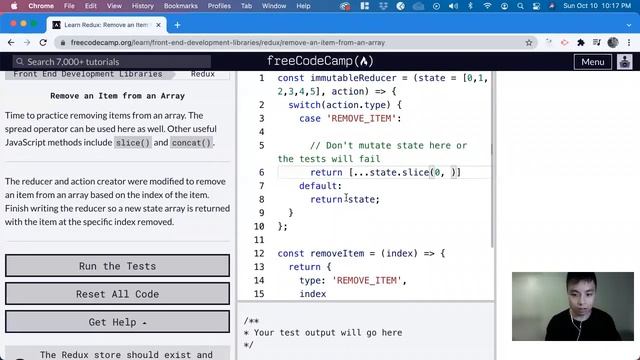640x360 pixels.
Task: Click the 'Remove an Item from an Array' heading
Action: tap(118, 96)
